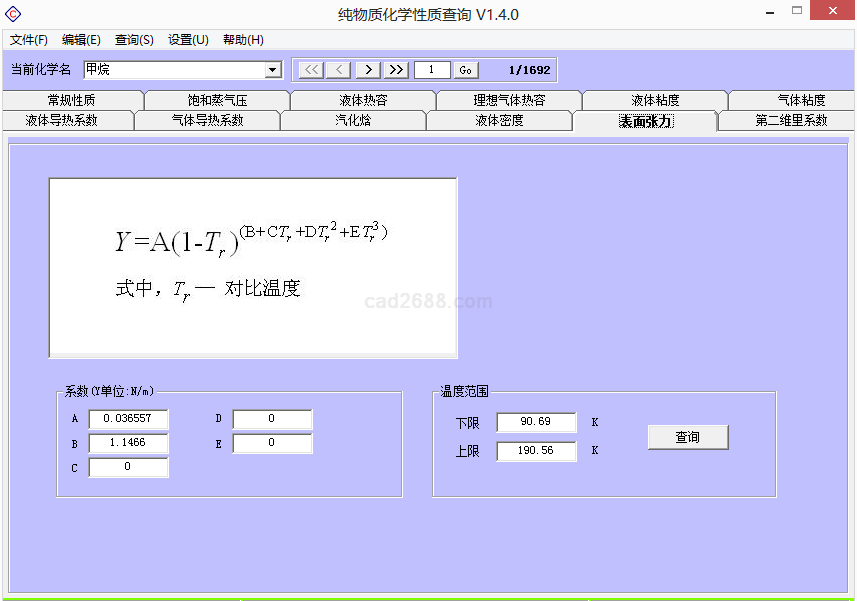This screenshot has height=601, width=857.
Task: Click the coefficient A value field
Action: 128,419
